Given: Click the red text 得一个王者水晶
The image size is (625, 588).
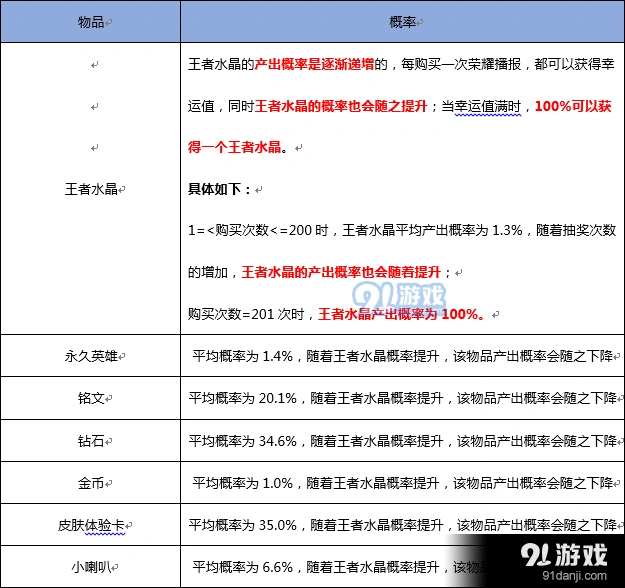Looking at the screenshot, I should click(x=234, y=147).
